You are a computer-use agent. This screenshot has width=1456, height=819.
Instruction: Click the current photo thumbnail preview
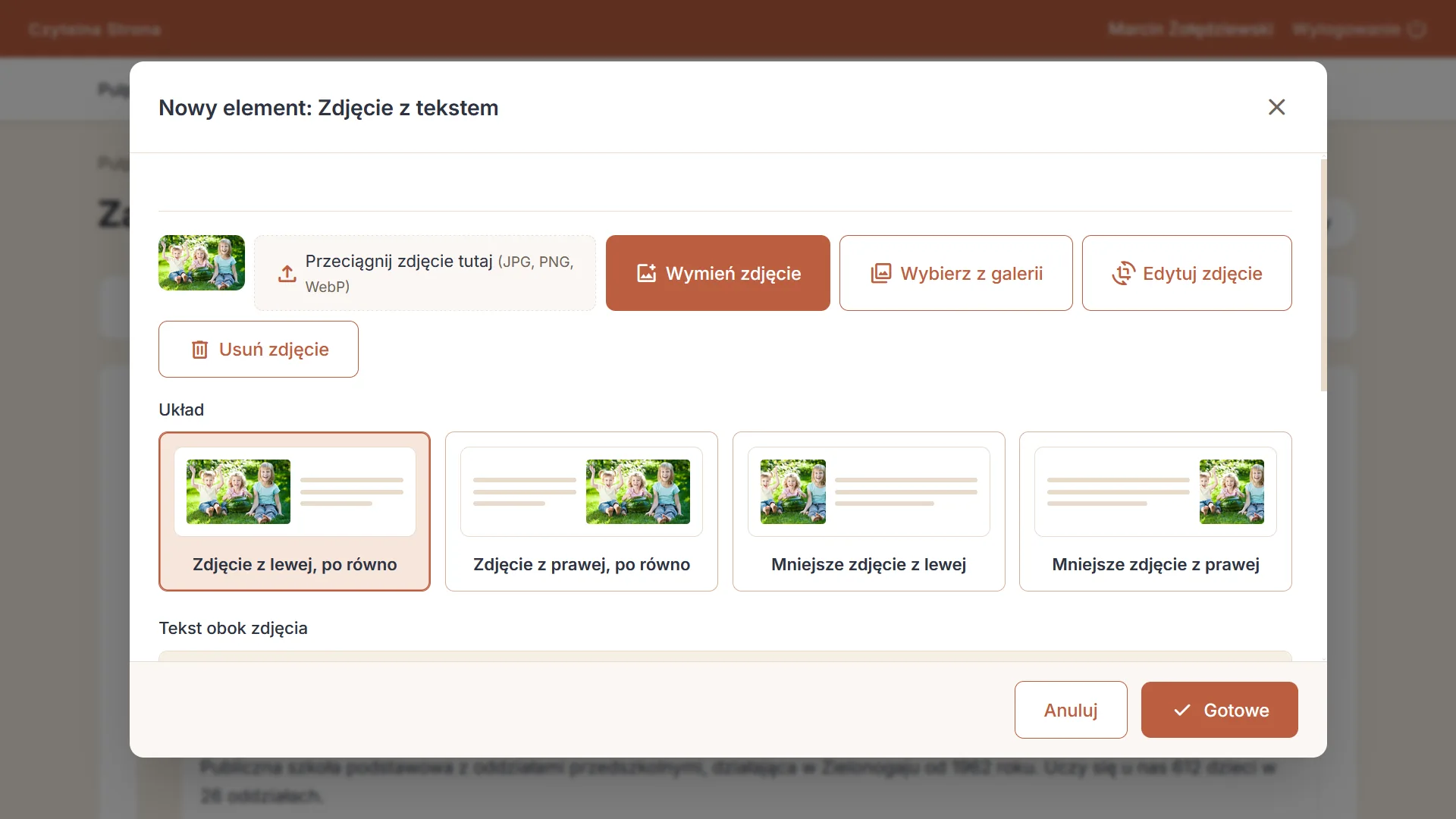tap(202, 262)
